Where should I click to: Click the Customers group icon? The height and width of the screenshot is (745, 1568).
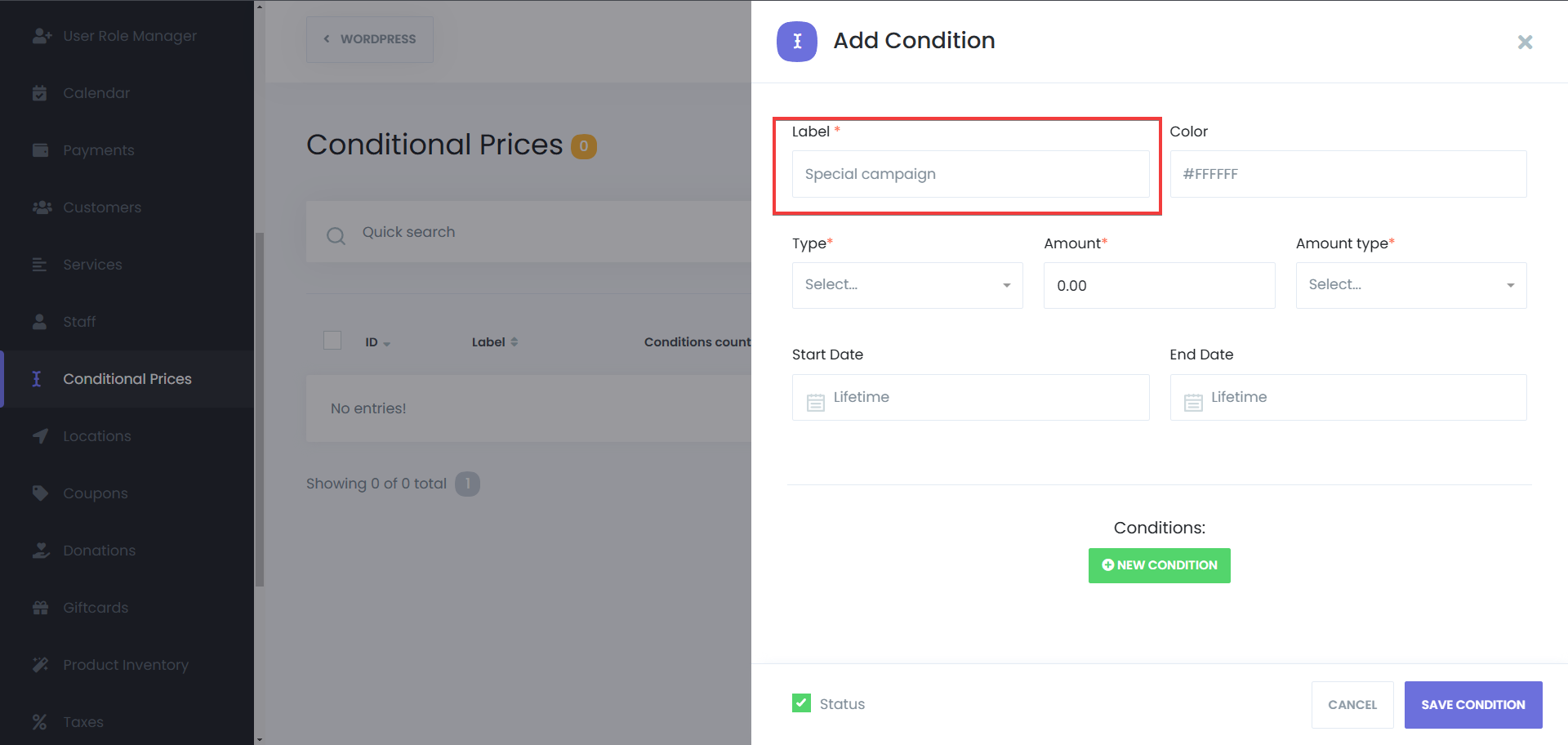pos(42,207)
